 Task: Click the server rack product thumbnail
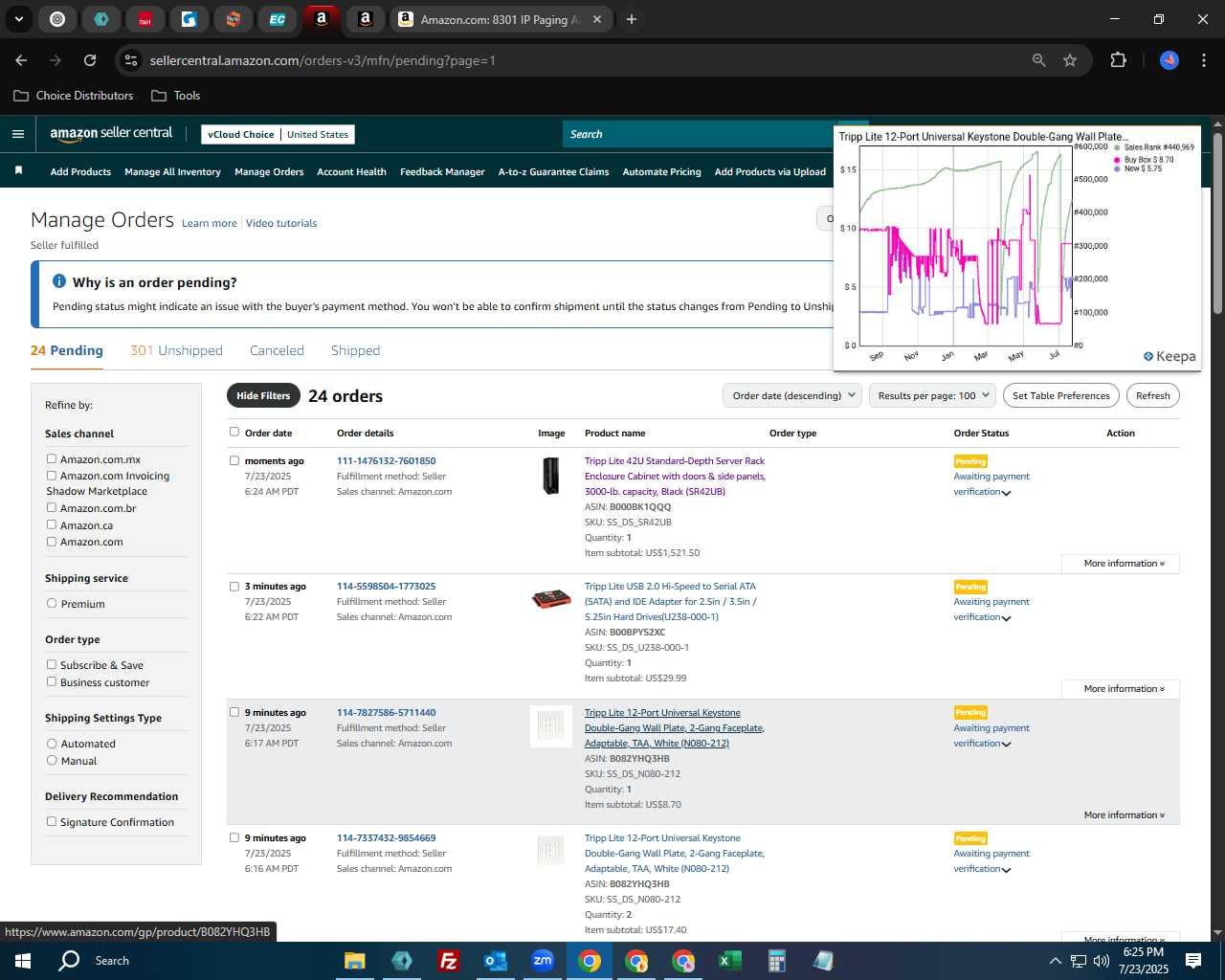[551, 476]
